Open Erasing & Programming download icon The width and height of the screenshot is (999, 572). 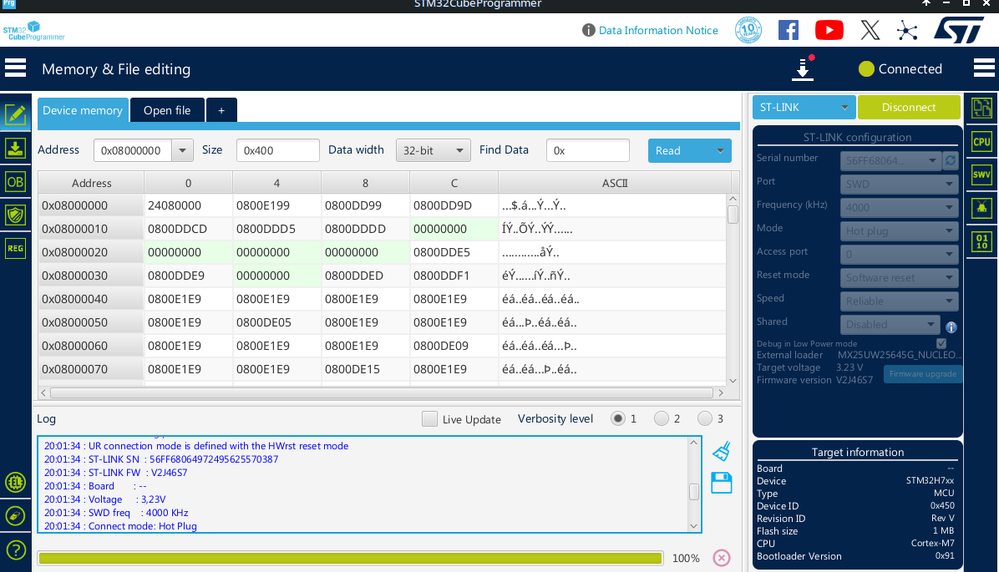pyautogui.click(x=15, y=148)
